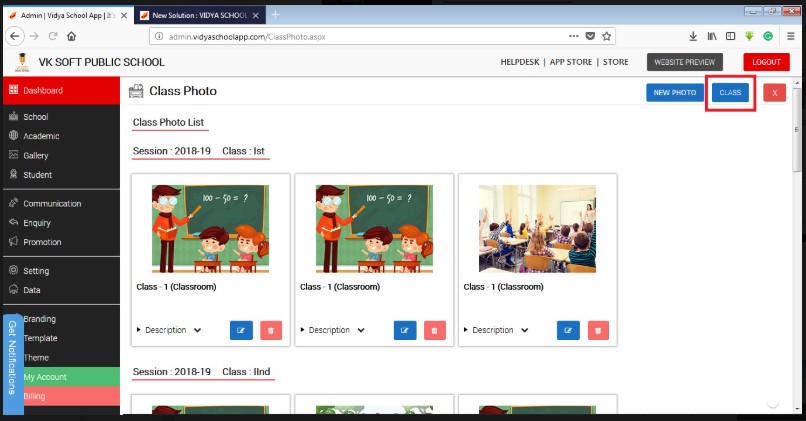Viewport: 806px width, 421px height.
Task: Open My Account in the sidebar
Action: pyautogui.click(x=71, y=377)
